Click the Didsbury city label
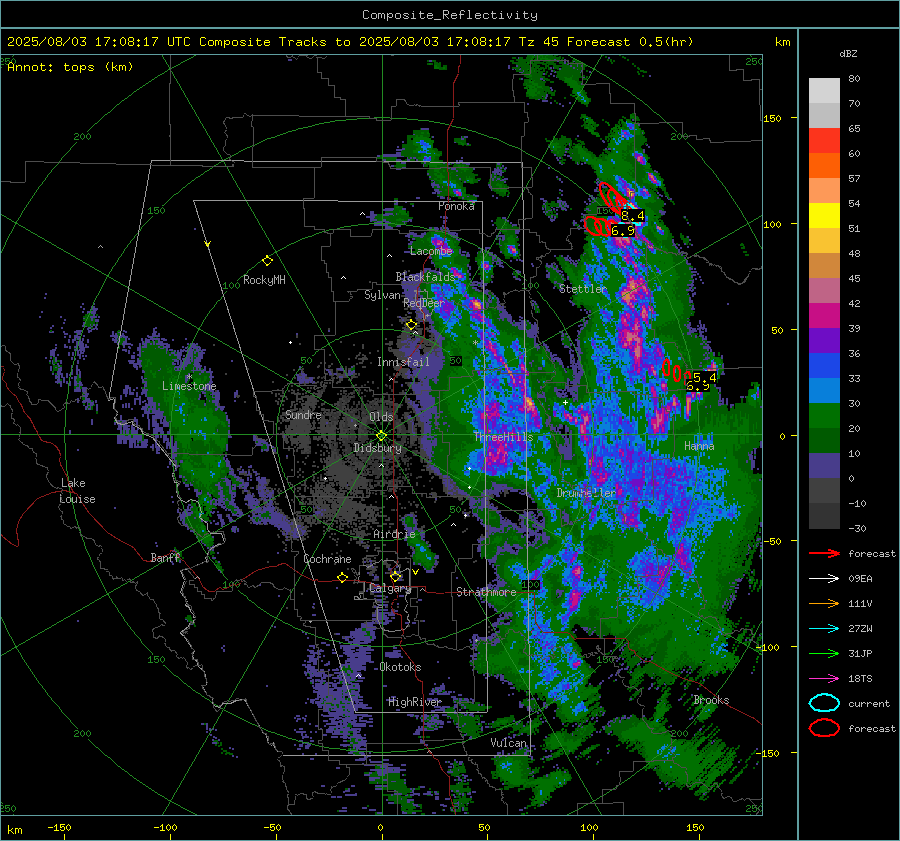Image resolution: width=900 pixels, height=841 pixels. [377, 448]
